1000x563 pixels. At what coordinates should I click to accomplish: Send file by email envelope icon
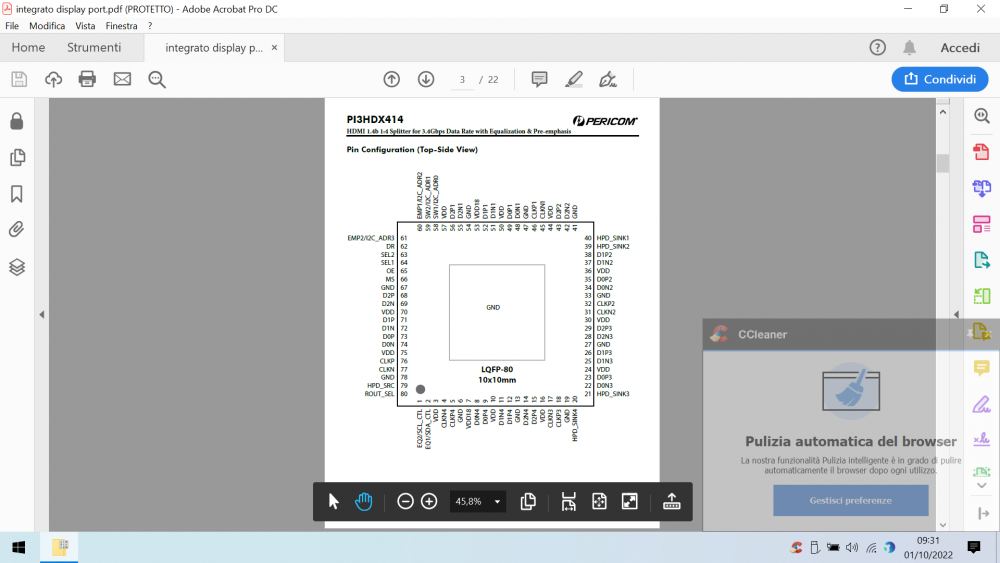(x=122, y=79)
